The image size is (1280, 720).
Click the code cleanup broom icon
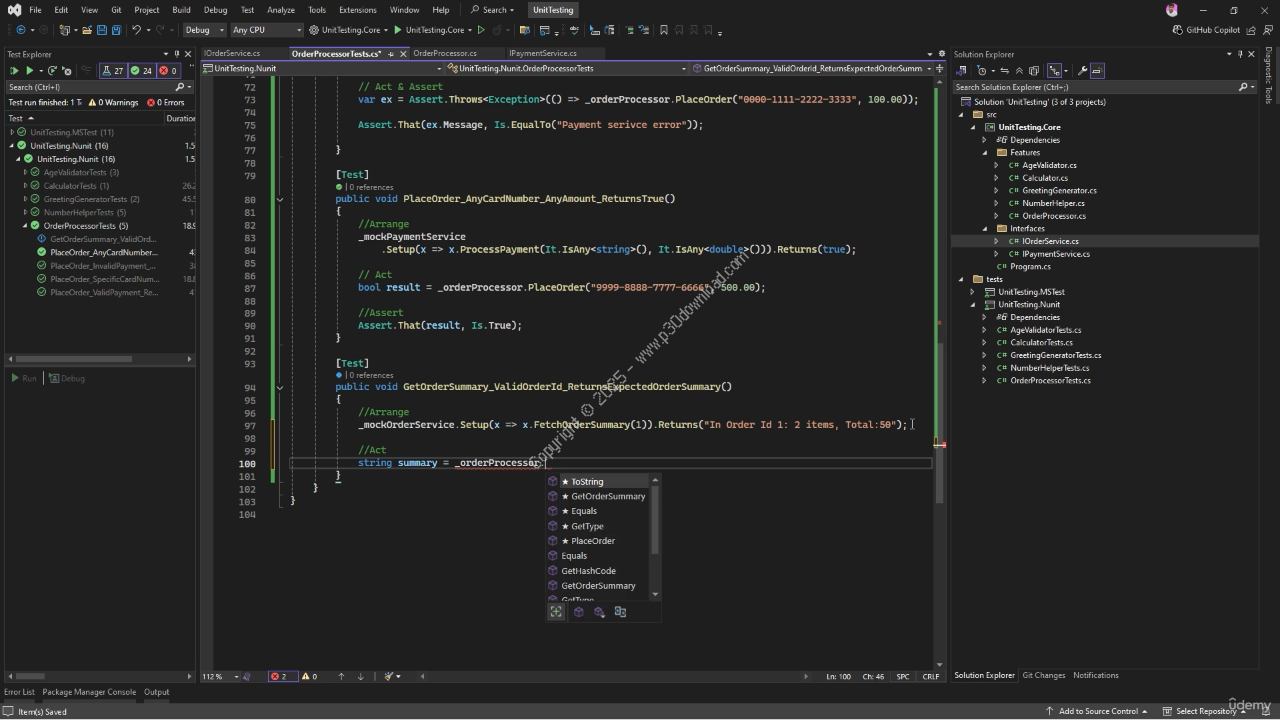[x=389, y=676]
